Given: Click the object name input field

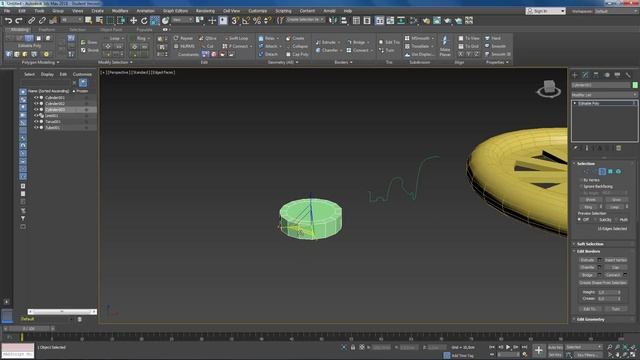Looking at the screenshot, I should [x=600, y=85].
